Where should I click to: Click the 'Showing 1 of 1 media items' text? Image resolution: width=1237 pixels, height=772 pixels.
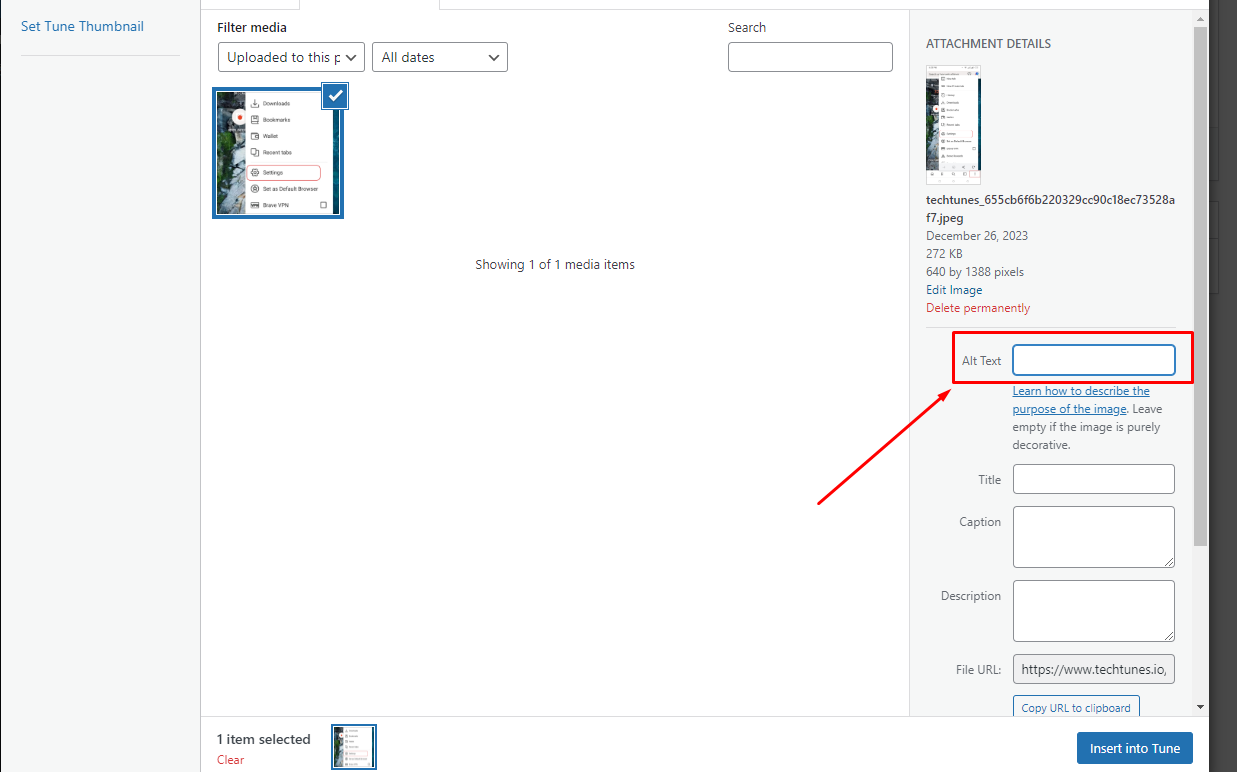coord(555,264)
